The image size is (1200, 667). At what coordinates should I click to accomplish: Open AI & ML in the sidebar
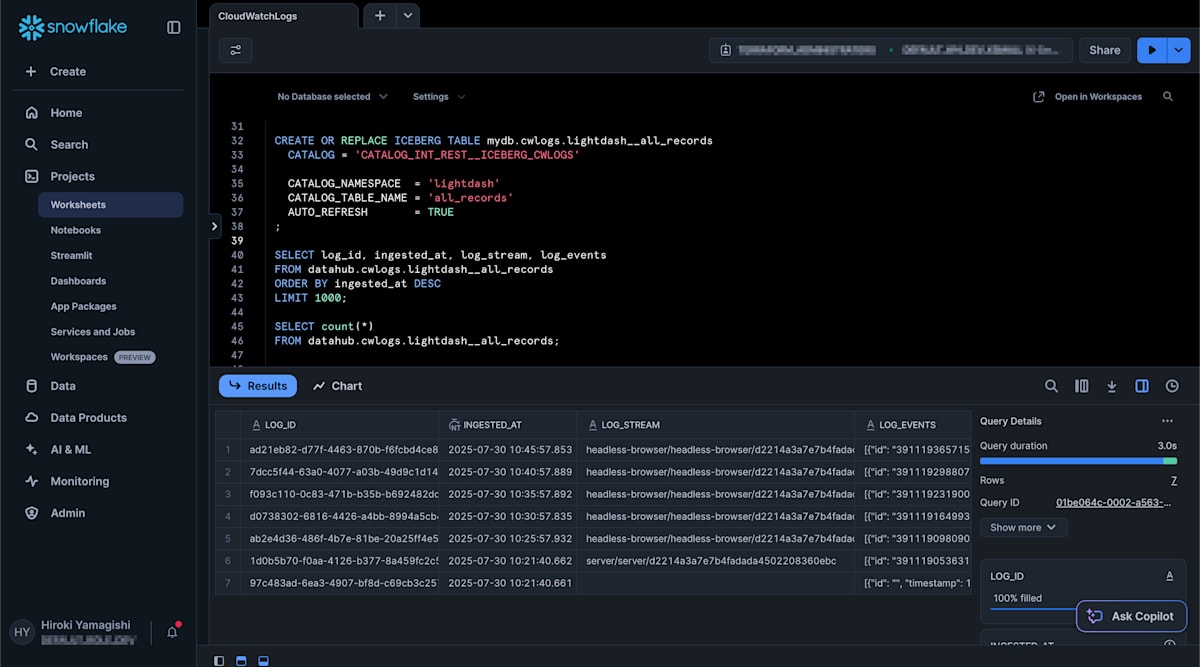[70, 449]
